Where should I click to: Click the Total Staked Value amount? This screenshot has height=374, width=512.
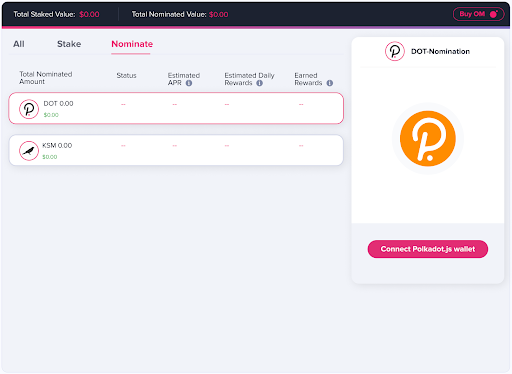point(89,14)
